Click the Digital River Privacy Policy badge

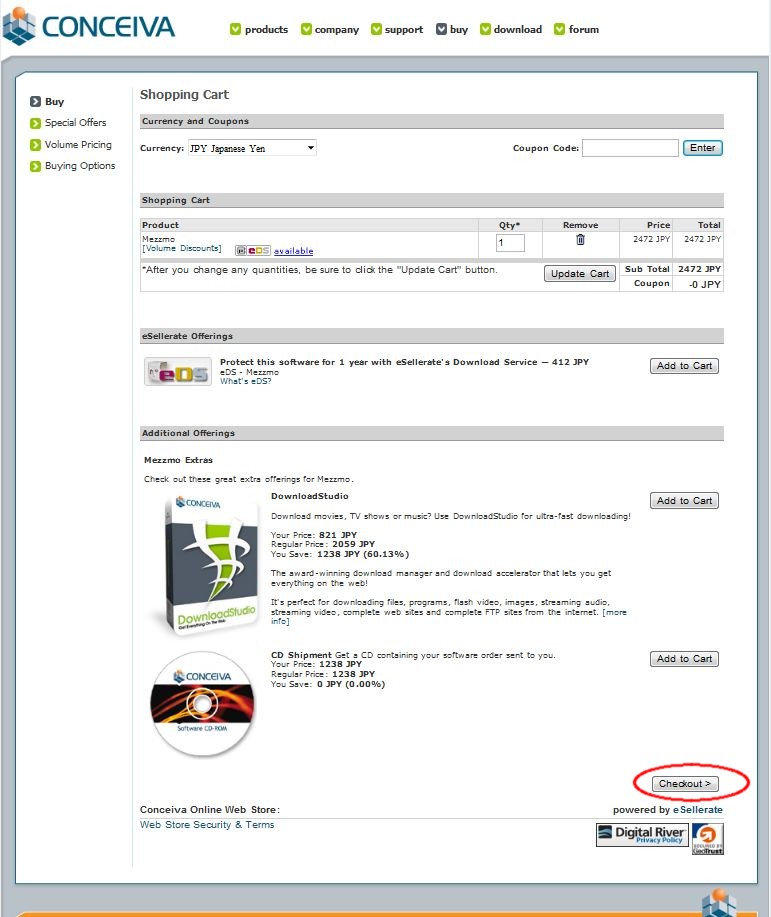pos(642,835)
